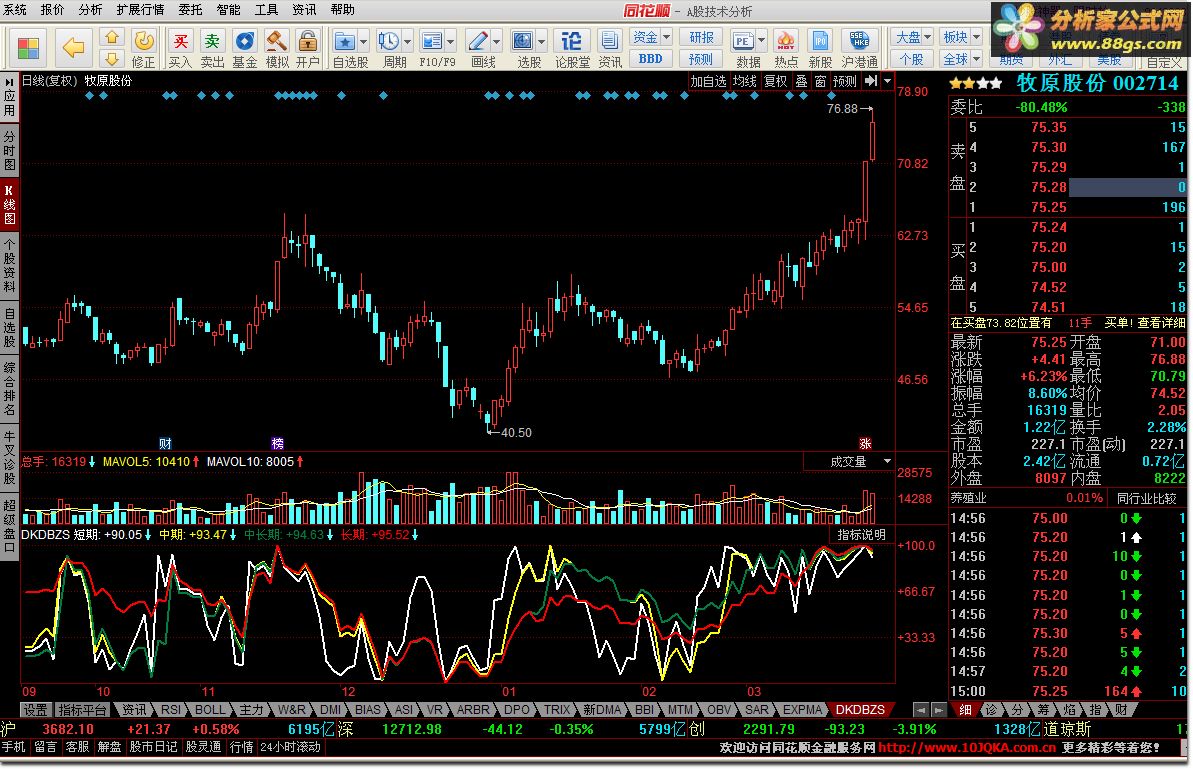Expand the 自选股 dropdown arrow

pos(364,41)
